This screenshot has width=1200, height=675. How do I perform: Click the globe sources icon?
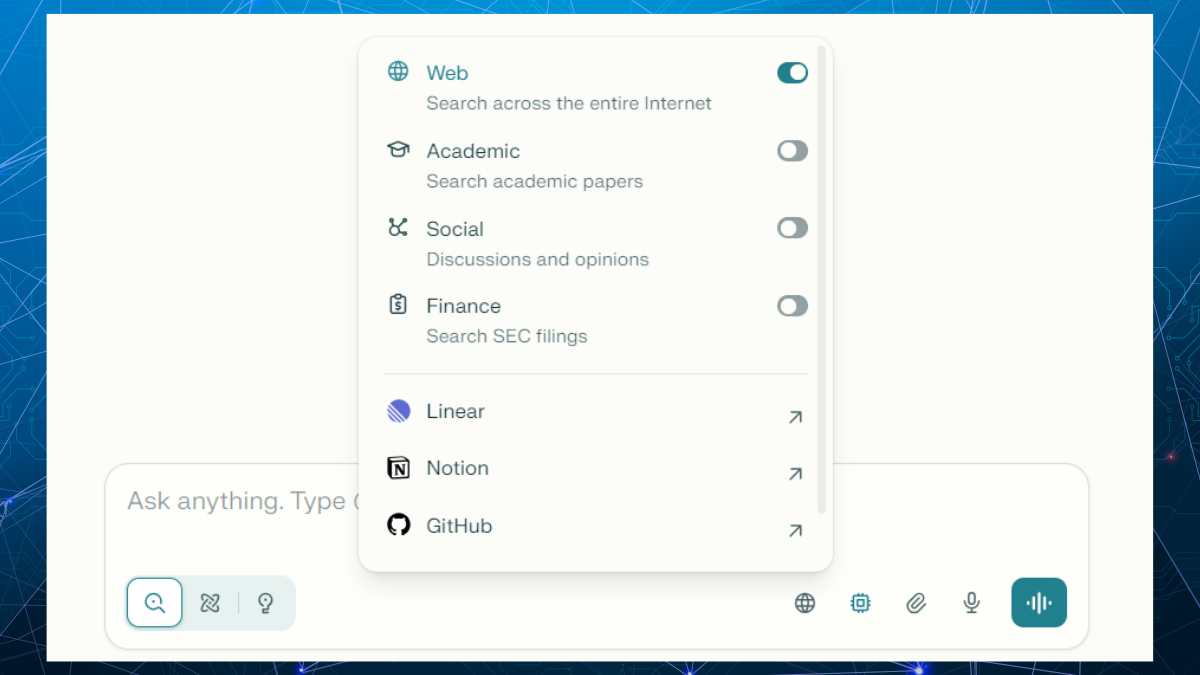805,603
